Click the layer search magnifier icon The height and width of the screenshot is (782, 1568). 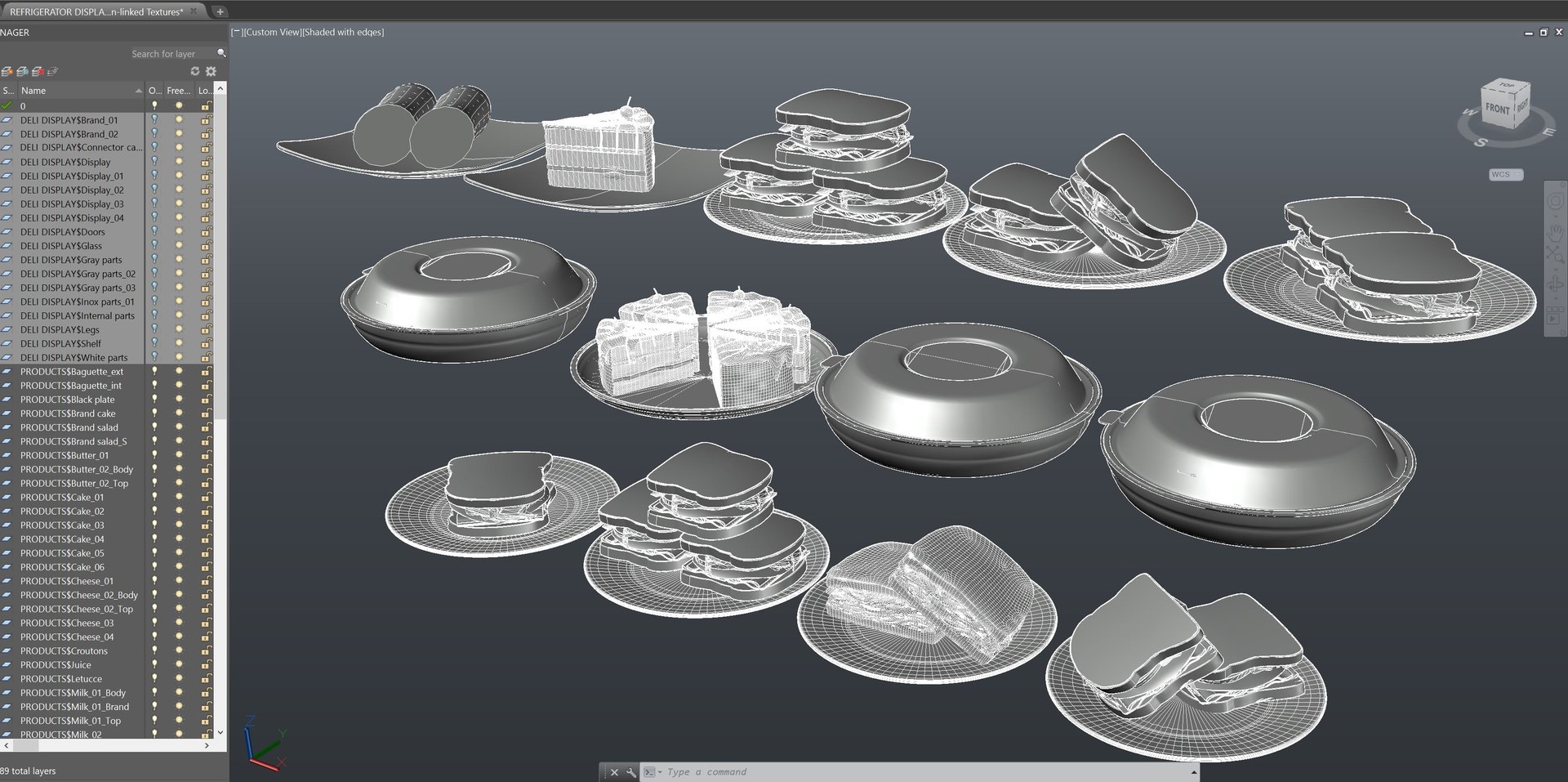click(221, 53)
